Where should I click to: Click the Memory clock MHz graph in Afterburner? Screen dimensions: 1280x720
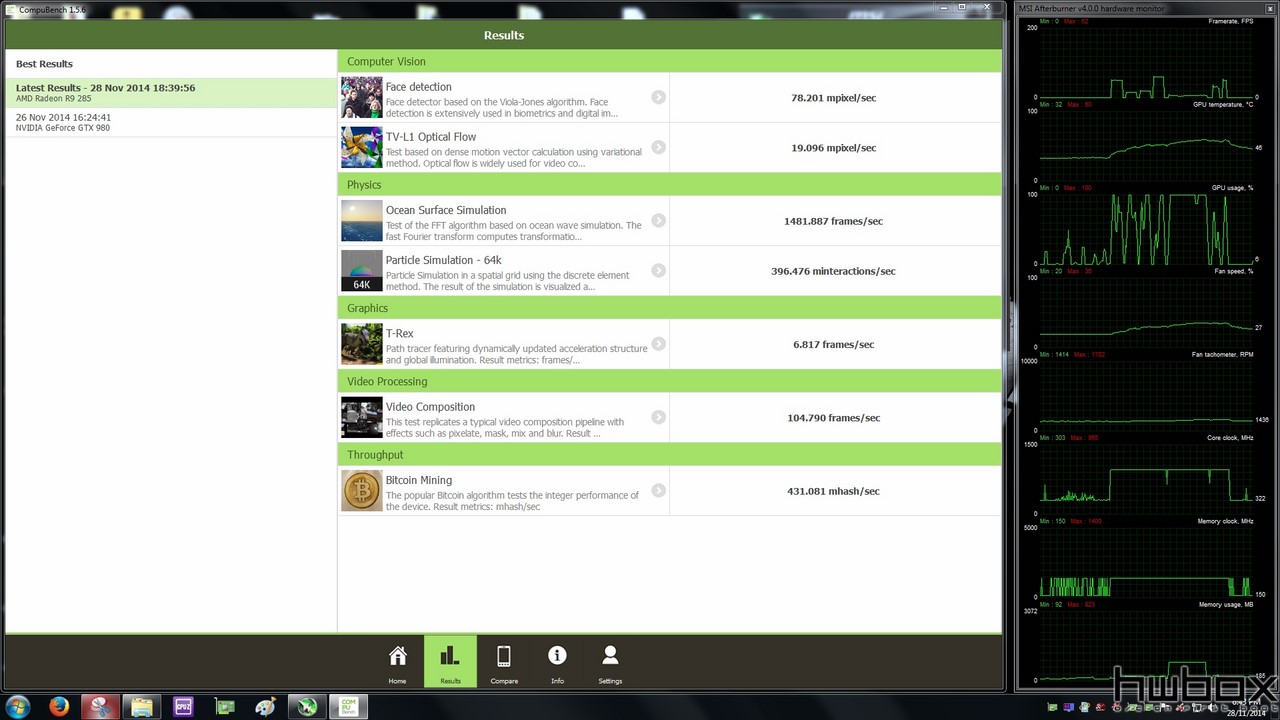(1147, 561)
